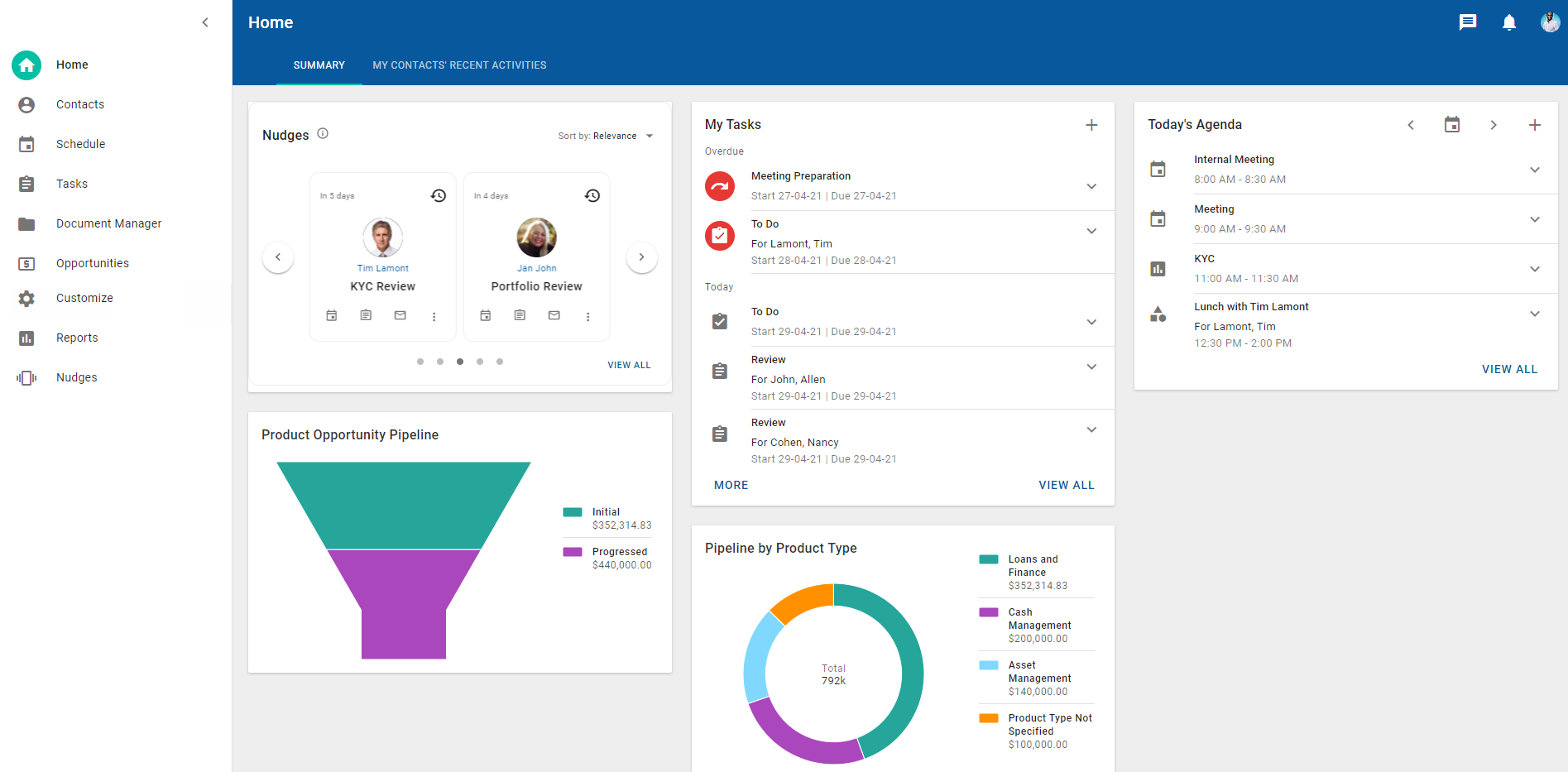Click the Nudges info icon

[323, 133]
